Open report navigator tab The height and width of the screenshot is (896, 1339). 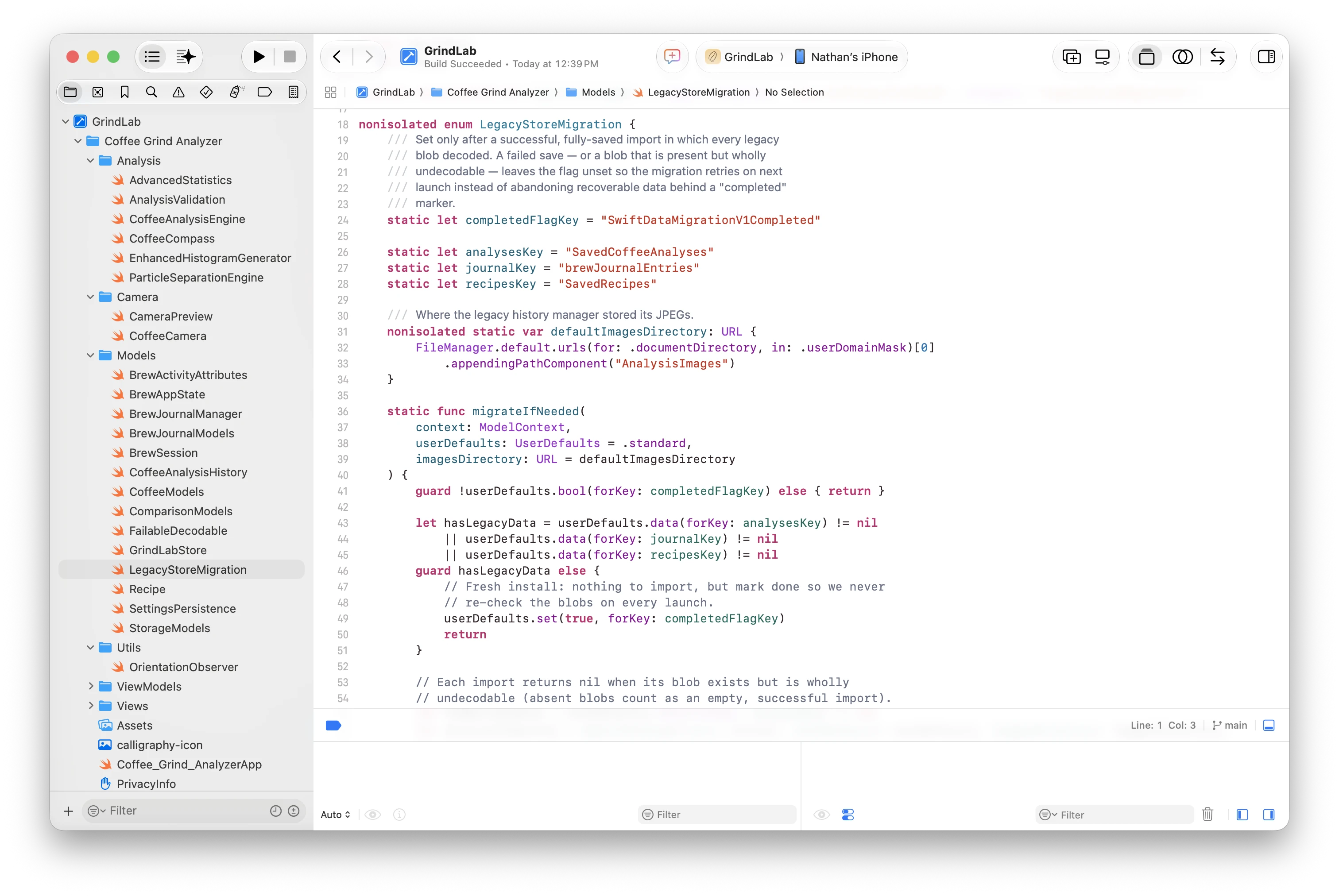coord(293,92)
